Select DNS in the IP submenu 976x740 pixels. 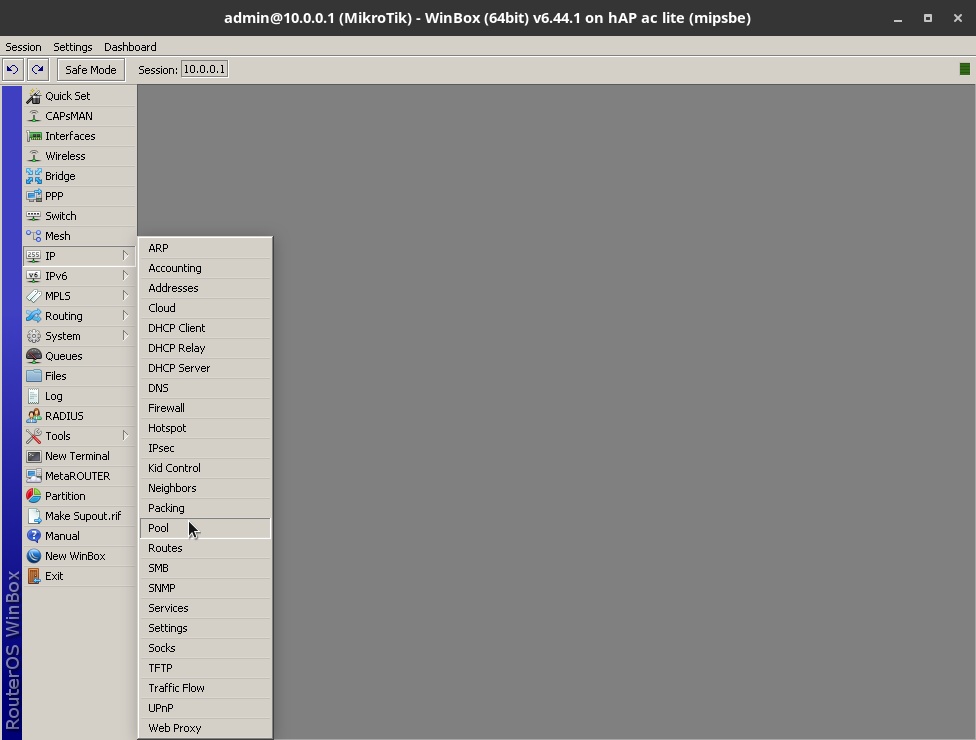pos(205,388)
